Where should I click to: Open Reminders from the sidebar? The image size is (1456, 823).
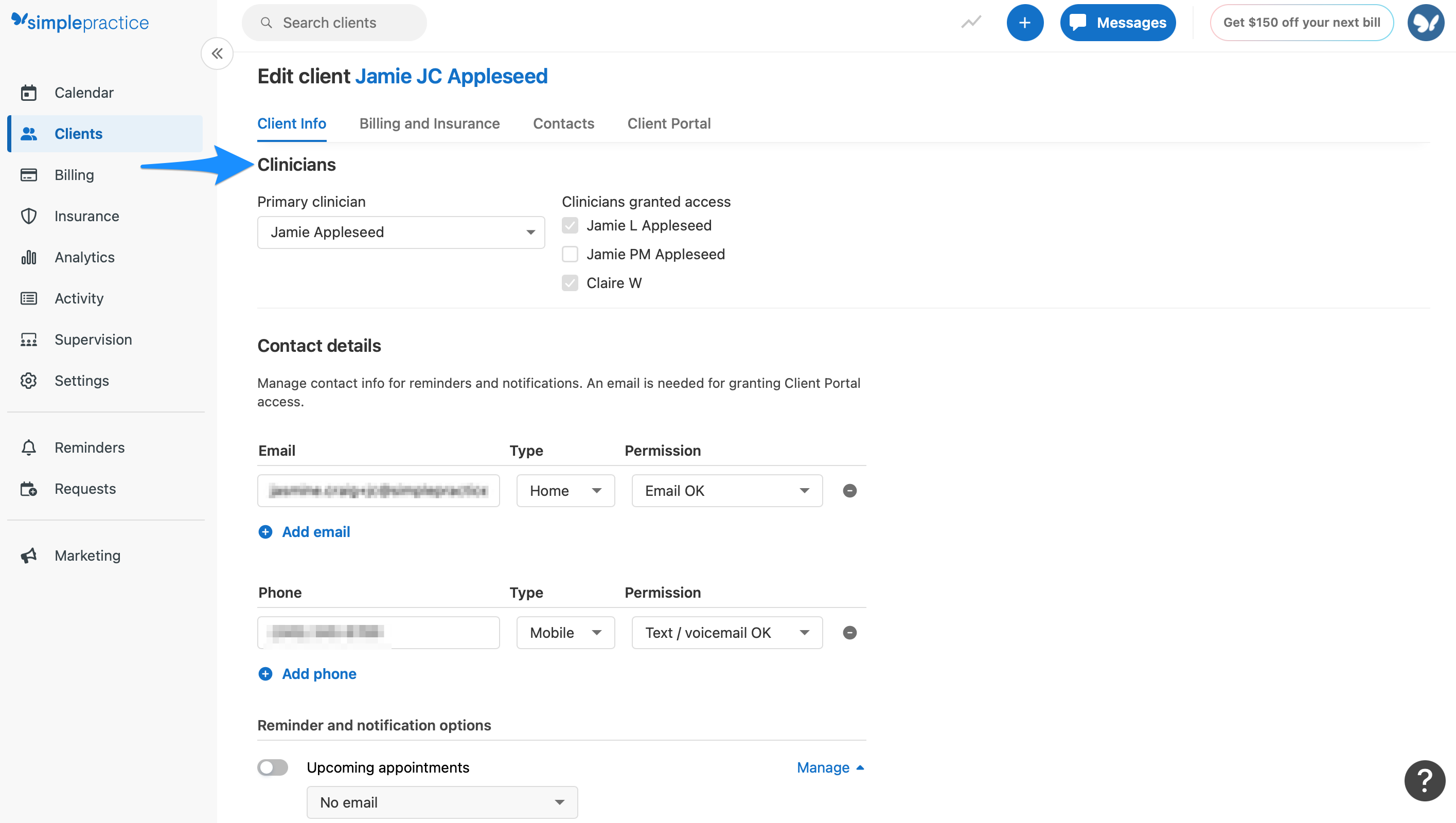[90, 447]
